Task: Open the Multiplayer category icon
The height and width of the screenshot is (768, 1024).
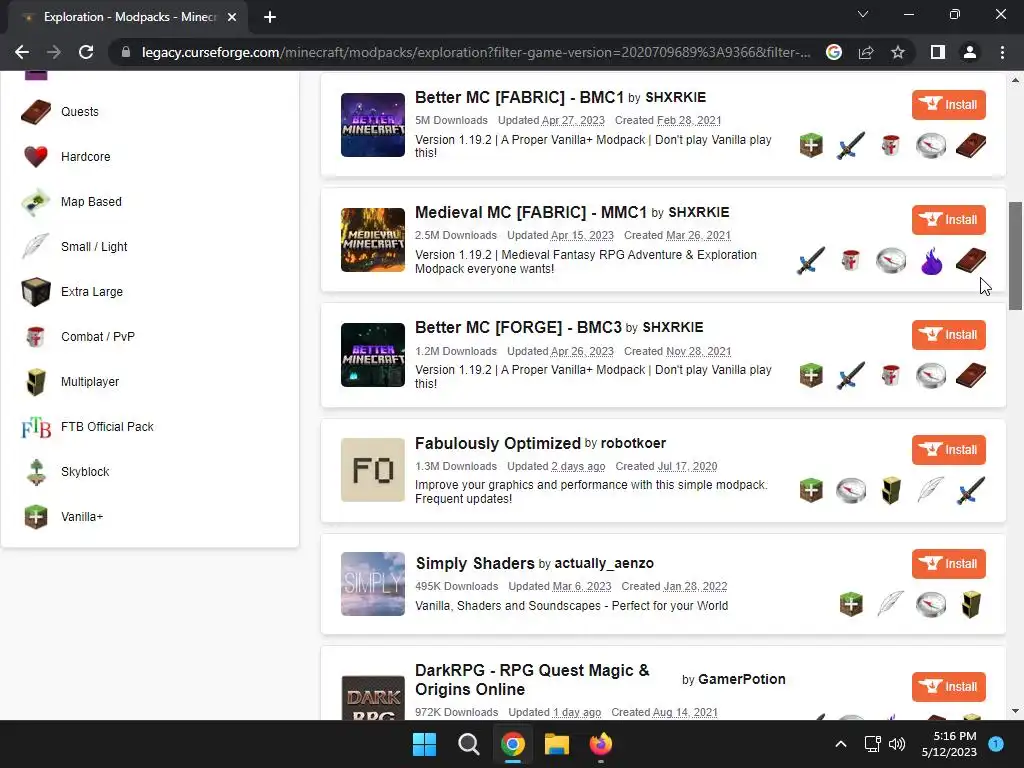Action: click(36, 382)
